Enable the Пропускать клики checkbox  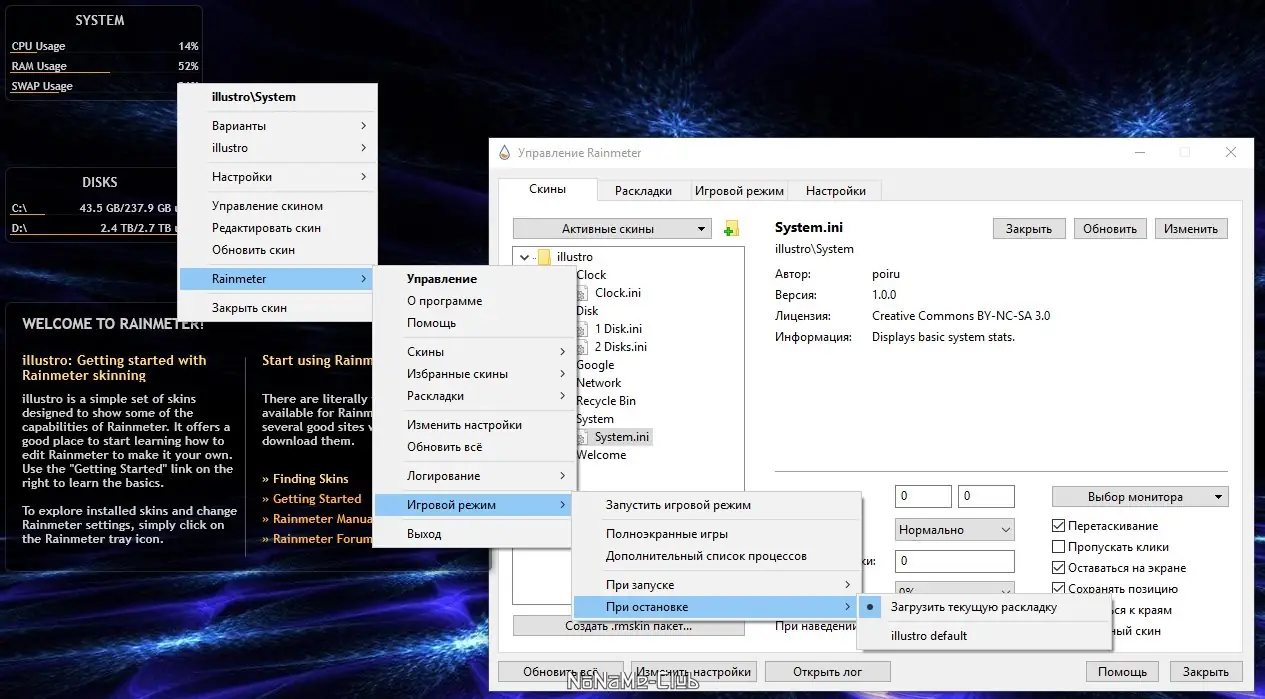coord(1059,547)
